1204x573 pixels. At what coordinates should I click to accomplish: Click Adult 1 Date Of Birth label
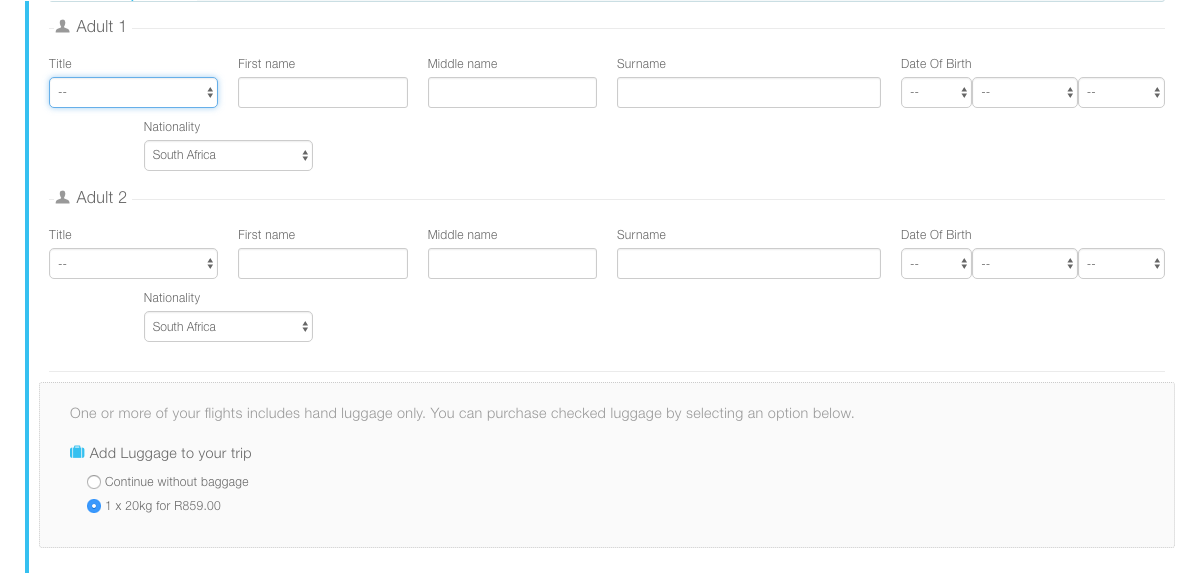pos(936,64)
